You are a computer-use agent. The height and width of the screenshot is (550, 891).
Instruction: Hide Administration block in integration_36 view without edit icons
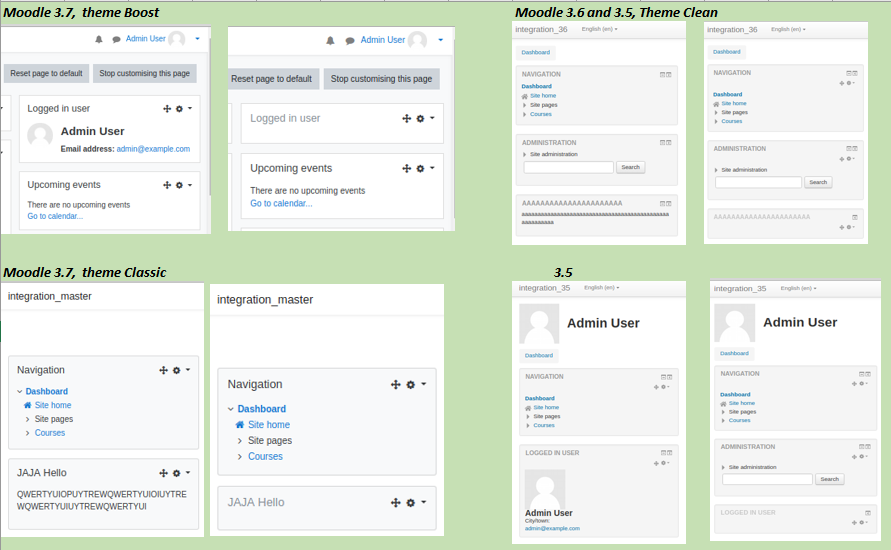pyautogui.click(x=663, y=143)
